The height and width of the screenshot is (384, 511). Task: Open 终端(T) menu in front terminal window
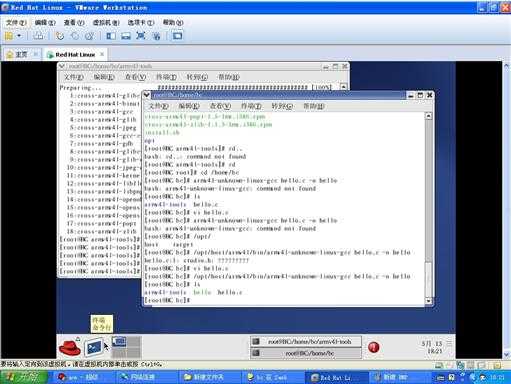(x=251, y=106)
